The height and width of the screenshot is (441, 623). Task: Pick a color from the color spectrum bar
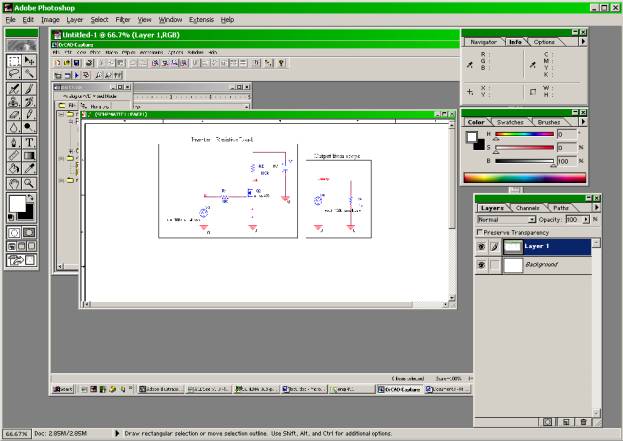(520, 177)
